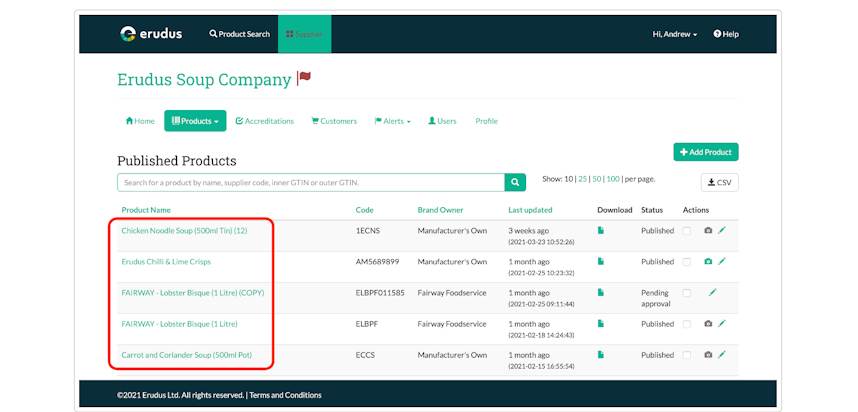The width and height of the screenshot is (858, 412).
Task: Edit Erudus Chilli & Lime Crisps with pencil icon
Action: pyautogui.click(x=722, y=262)
